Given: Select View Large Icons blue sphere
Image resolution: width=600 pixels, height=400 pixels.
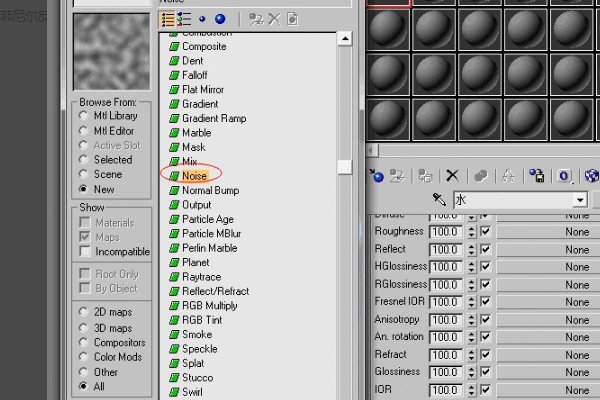Looking at the screenshot, I should (x=220, y=19).
